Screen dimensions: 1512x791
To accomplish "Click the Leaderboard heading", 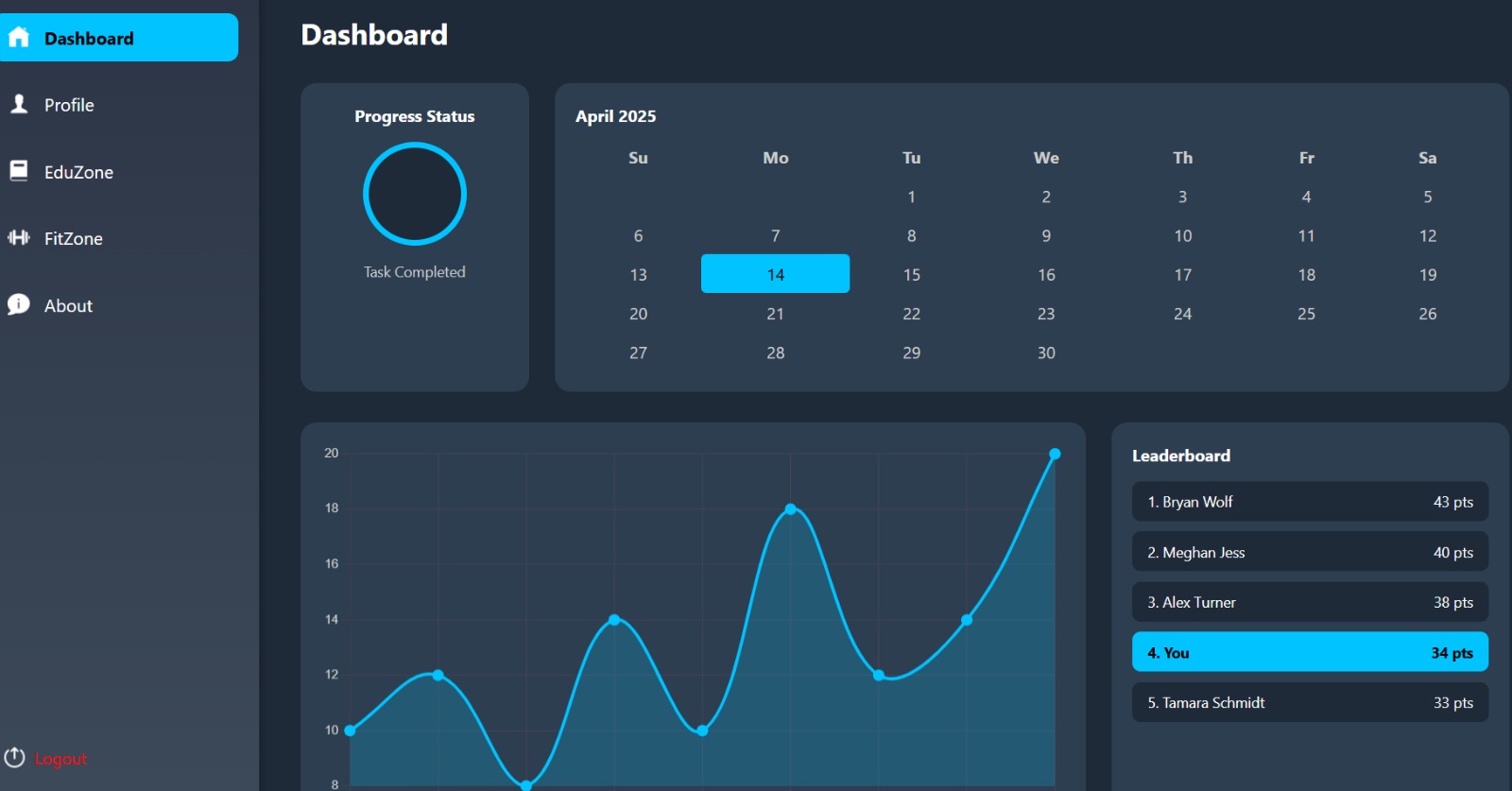I will (x=1181, y=456).
